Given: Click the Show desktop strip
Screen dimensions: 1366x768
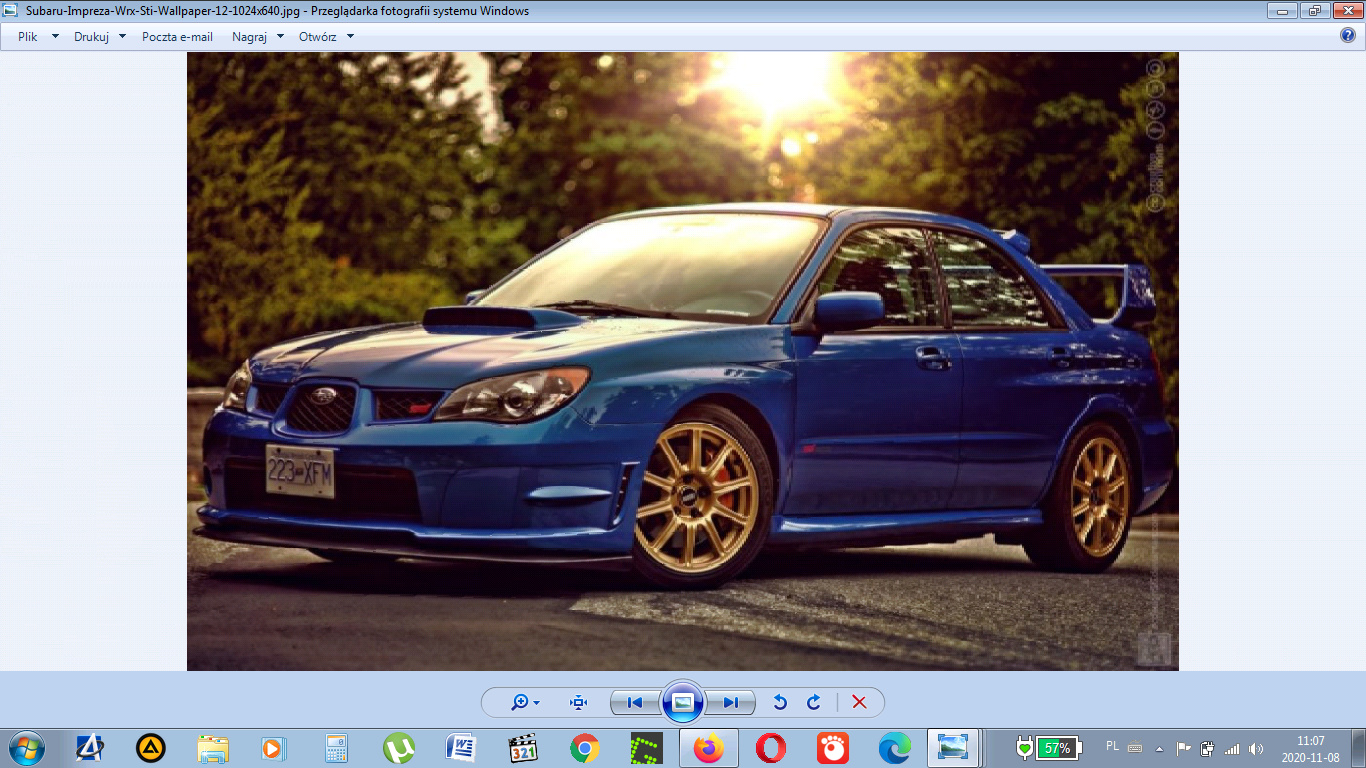Looking at the screenshot, I should tap(1358, 748).
